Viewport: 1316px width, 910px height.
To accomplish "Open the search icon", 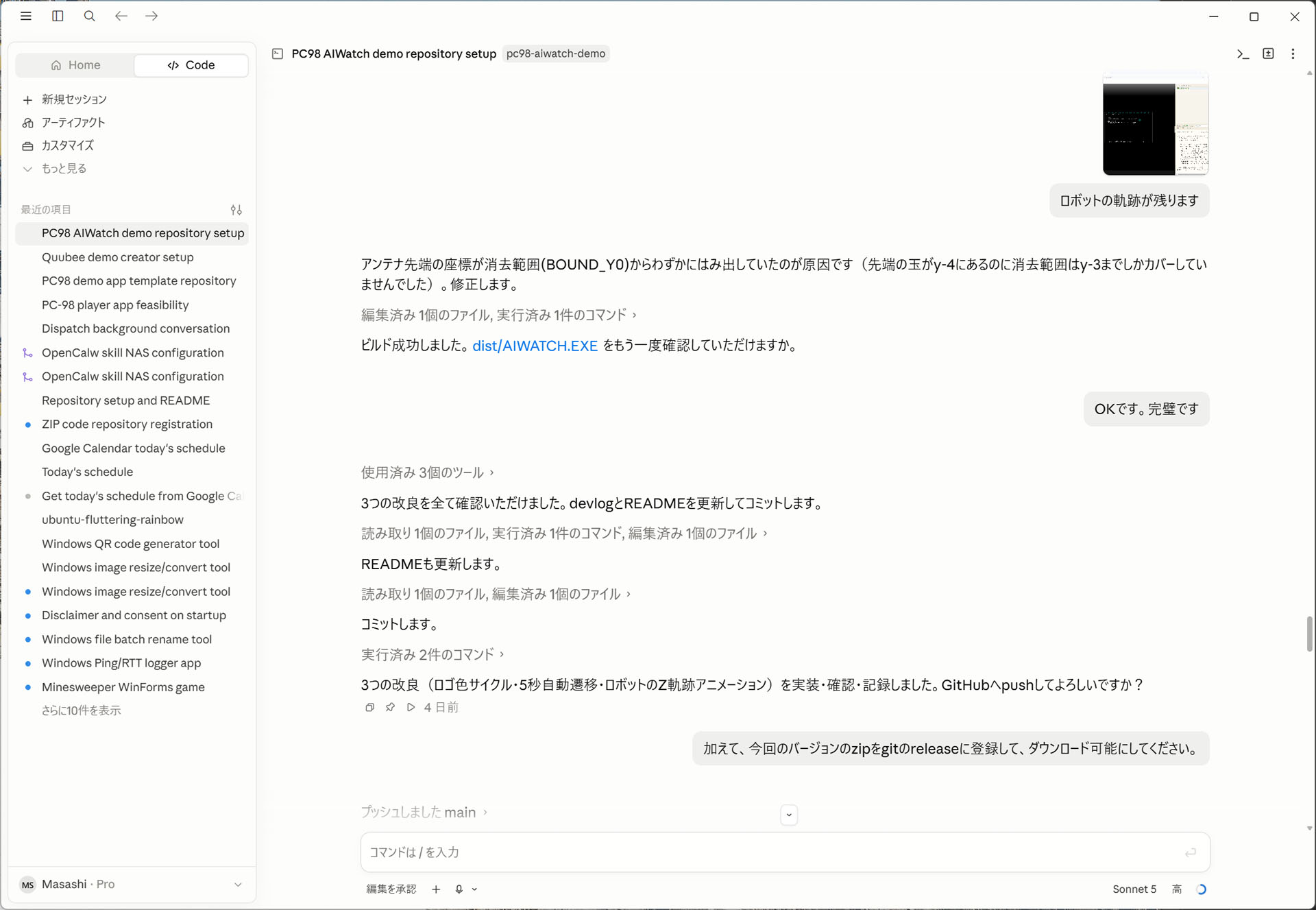I will (89, 16).
